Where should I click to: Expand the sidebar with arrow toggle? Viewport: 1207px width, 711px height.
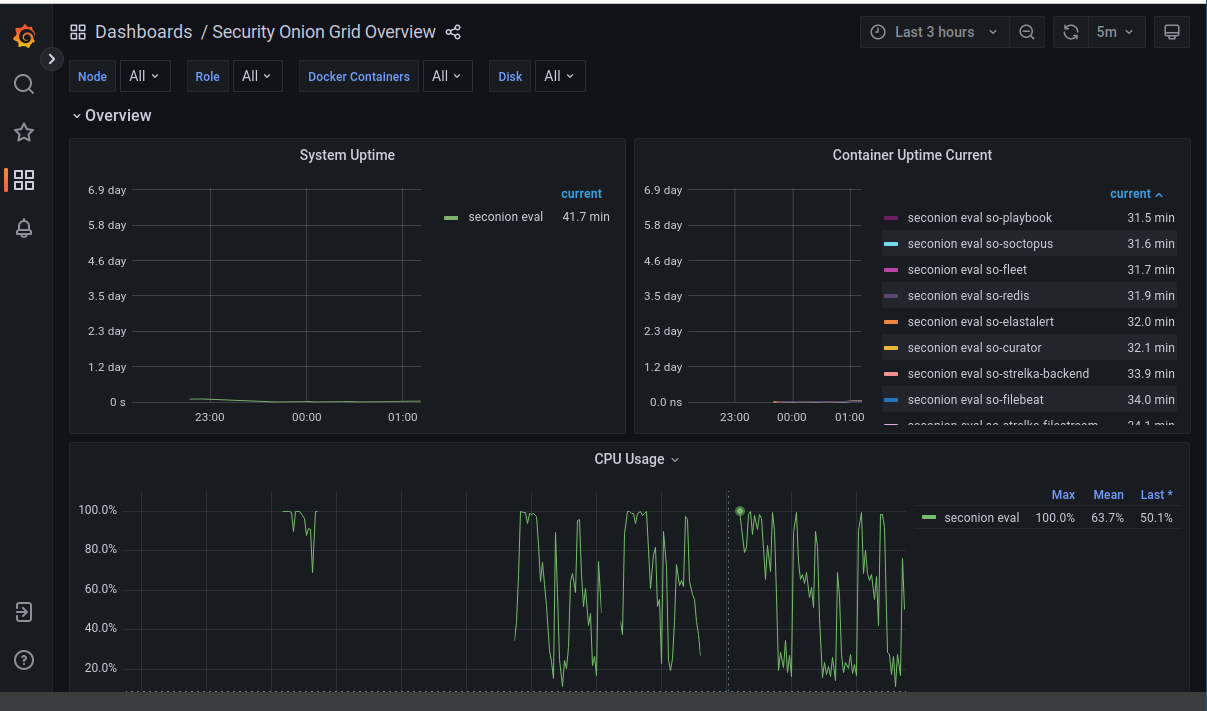(x=52, y=59)
